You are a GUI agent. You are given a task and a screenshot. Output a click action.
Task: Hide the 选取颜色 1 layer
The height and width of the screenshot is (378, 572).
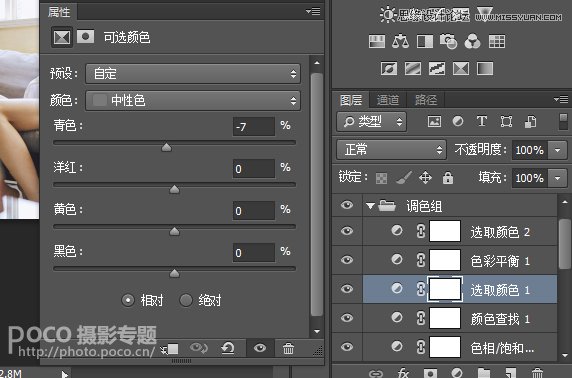pyautogui.click(x=347, y=289)
